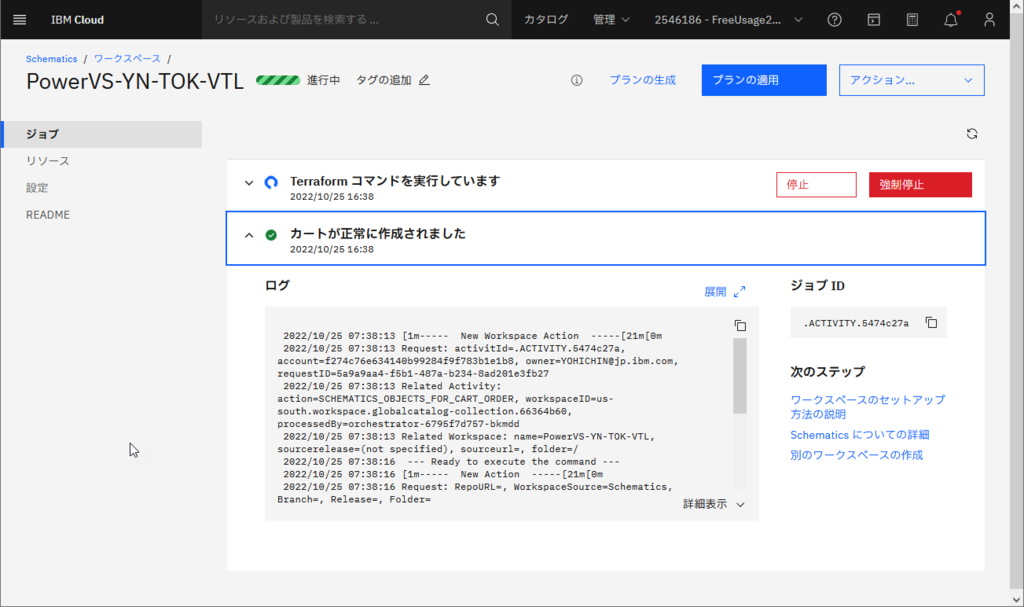Click the log panel scrollbar thumb
This screenshot has width=1024, height=607.
point(739,376)
